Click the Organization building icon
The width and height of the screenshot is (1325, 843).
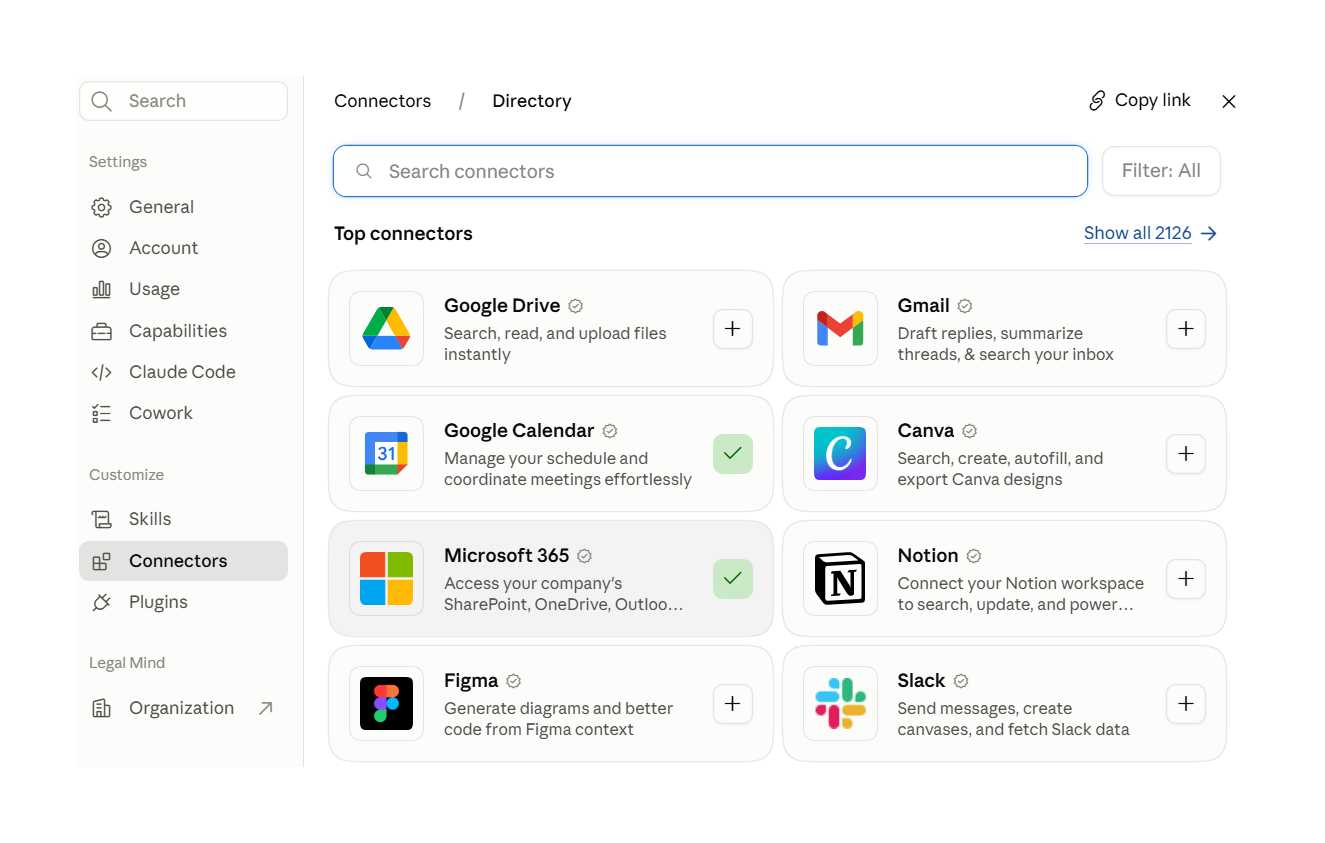(x=101, y=708)
